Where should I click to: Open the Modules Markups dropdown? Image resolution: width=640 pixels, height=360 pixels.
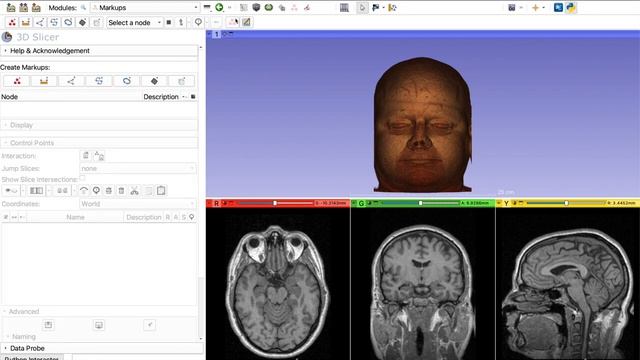144,7
